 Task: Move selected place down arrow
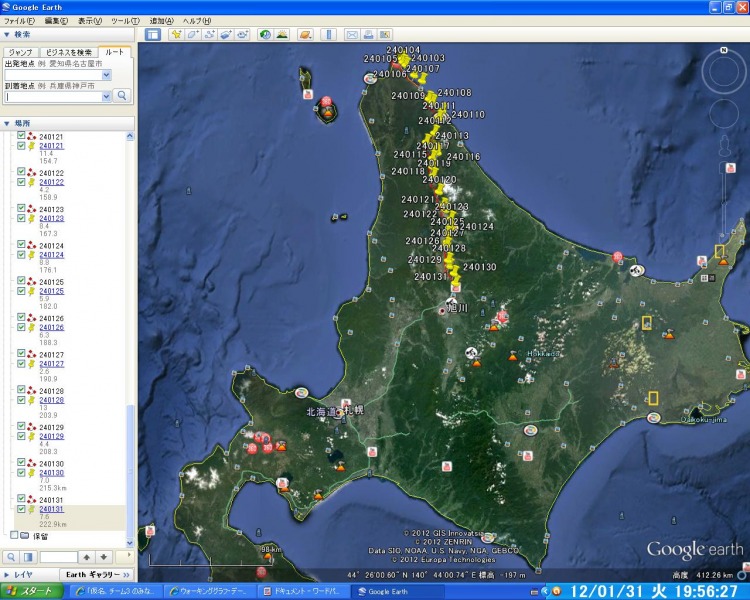(x=103, y=557)
